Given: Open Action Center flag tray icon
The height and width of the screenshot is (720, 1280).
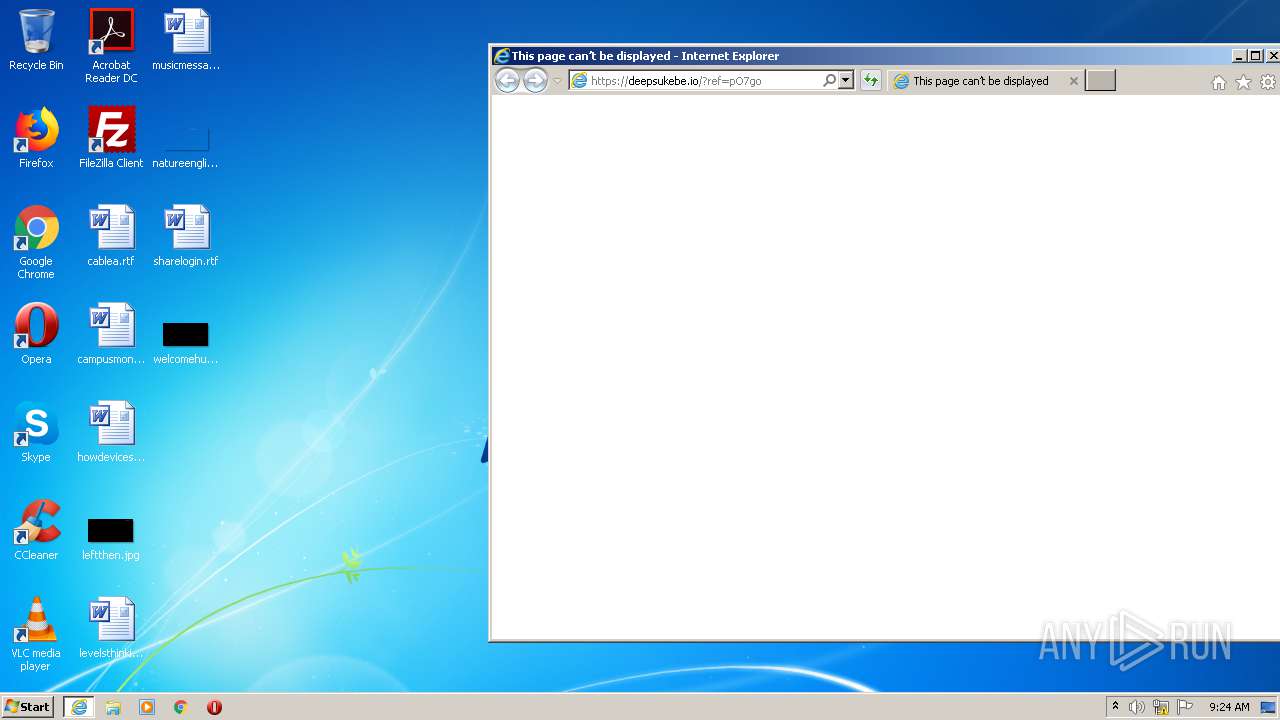Looking at the screenshot, I should click(x=1185, y=707).
